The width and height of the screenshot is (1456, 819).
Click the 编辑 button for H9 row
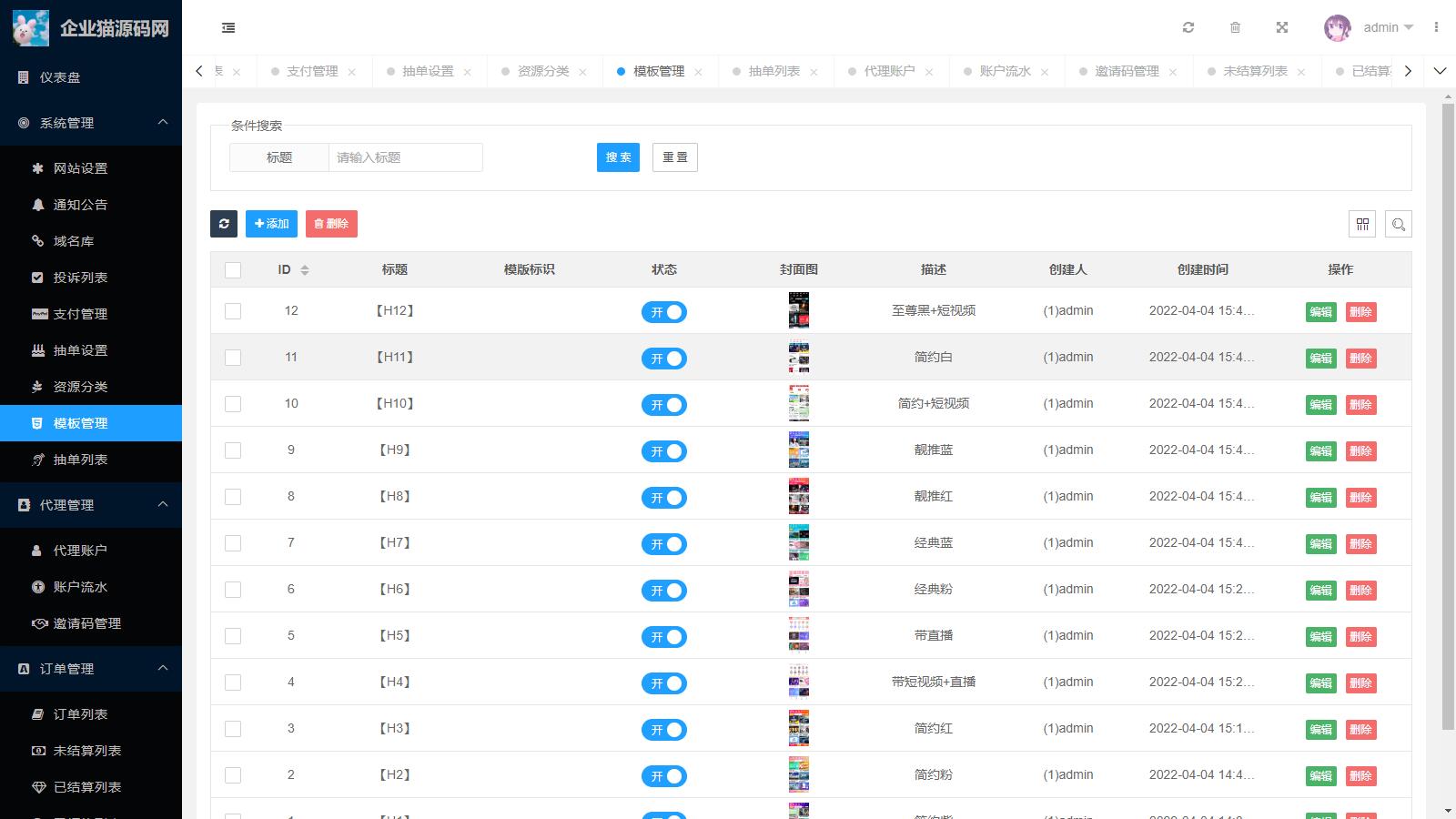click(1320, 451)
